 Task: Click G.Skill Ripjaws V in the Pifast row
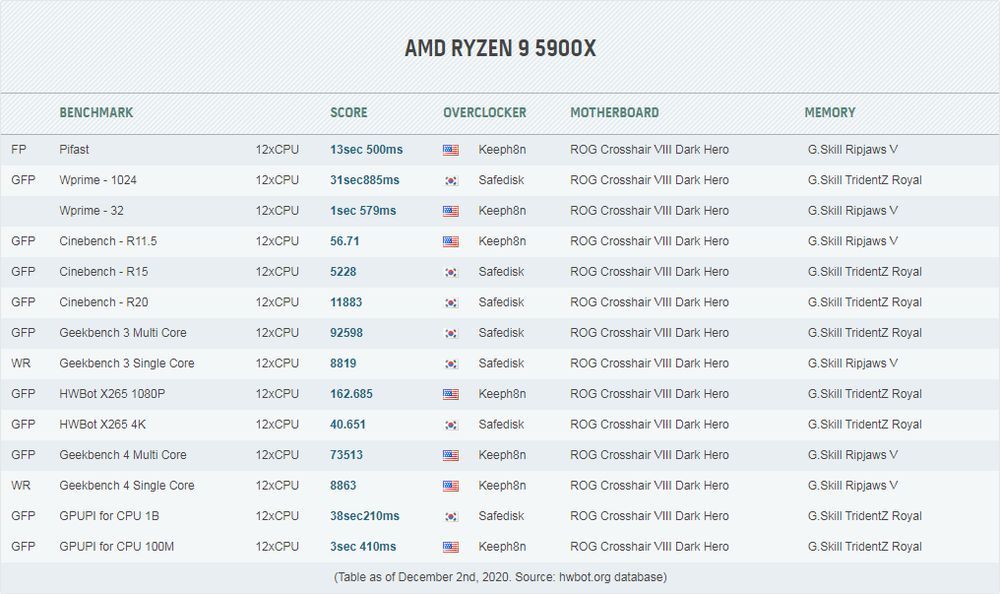(852, 150)
